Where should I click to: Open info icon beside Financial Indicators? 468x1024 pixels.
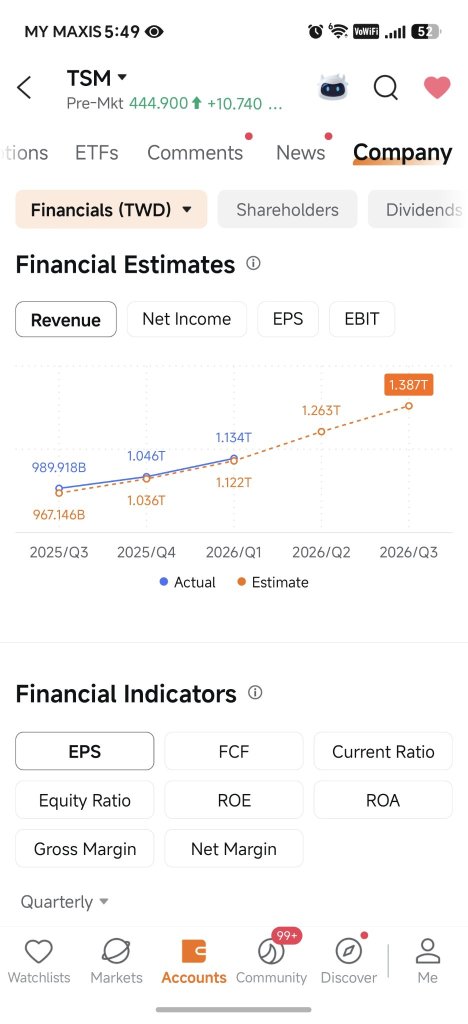click(x=255, y=692)
